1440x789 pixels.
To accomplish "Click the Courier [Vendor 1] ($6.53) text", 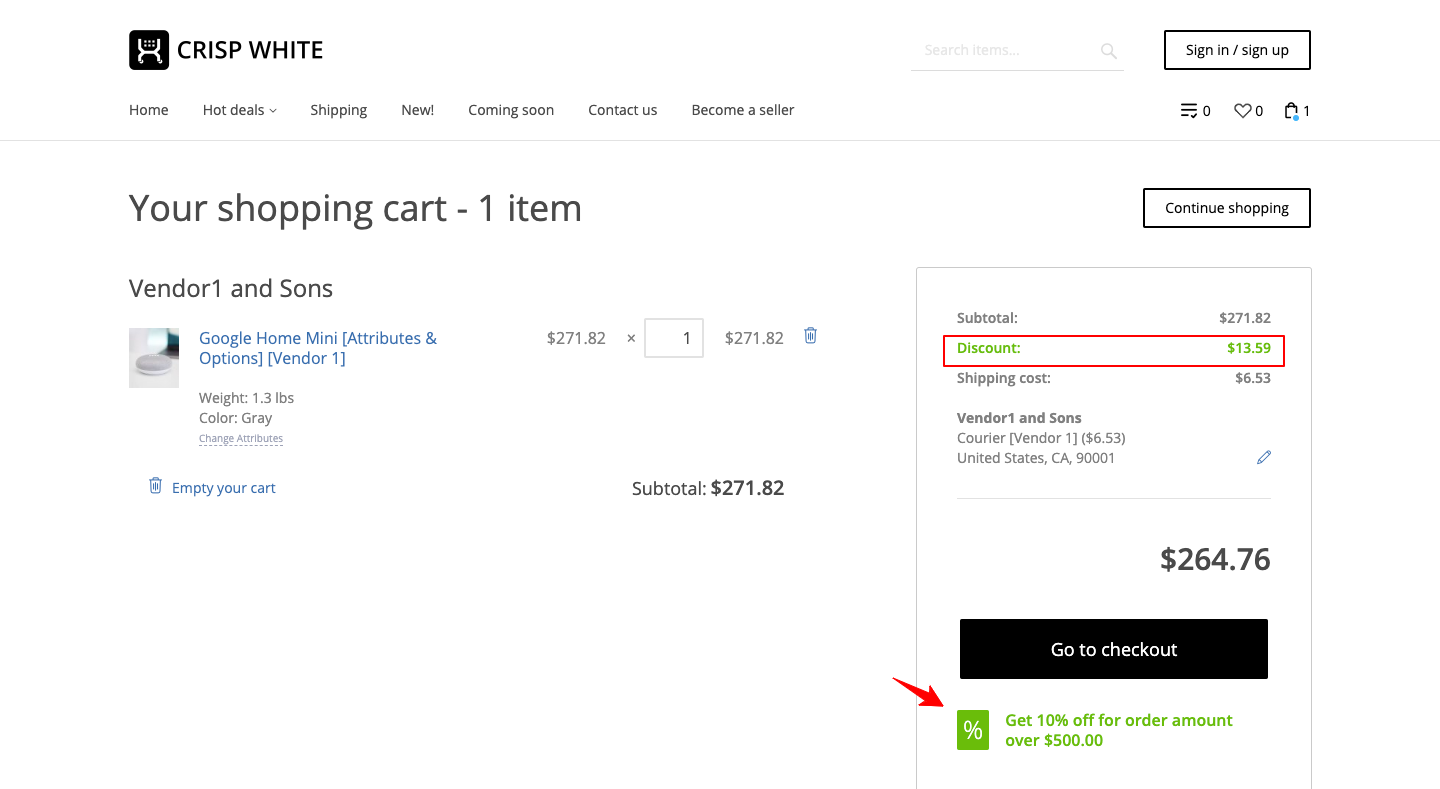I will click(1041, 438).
